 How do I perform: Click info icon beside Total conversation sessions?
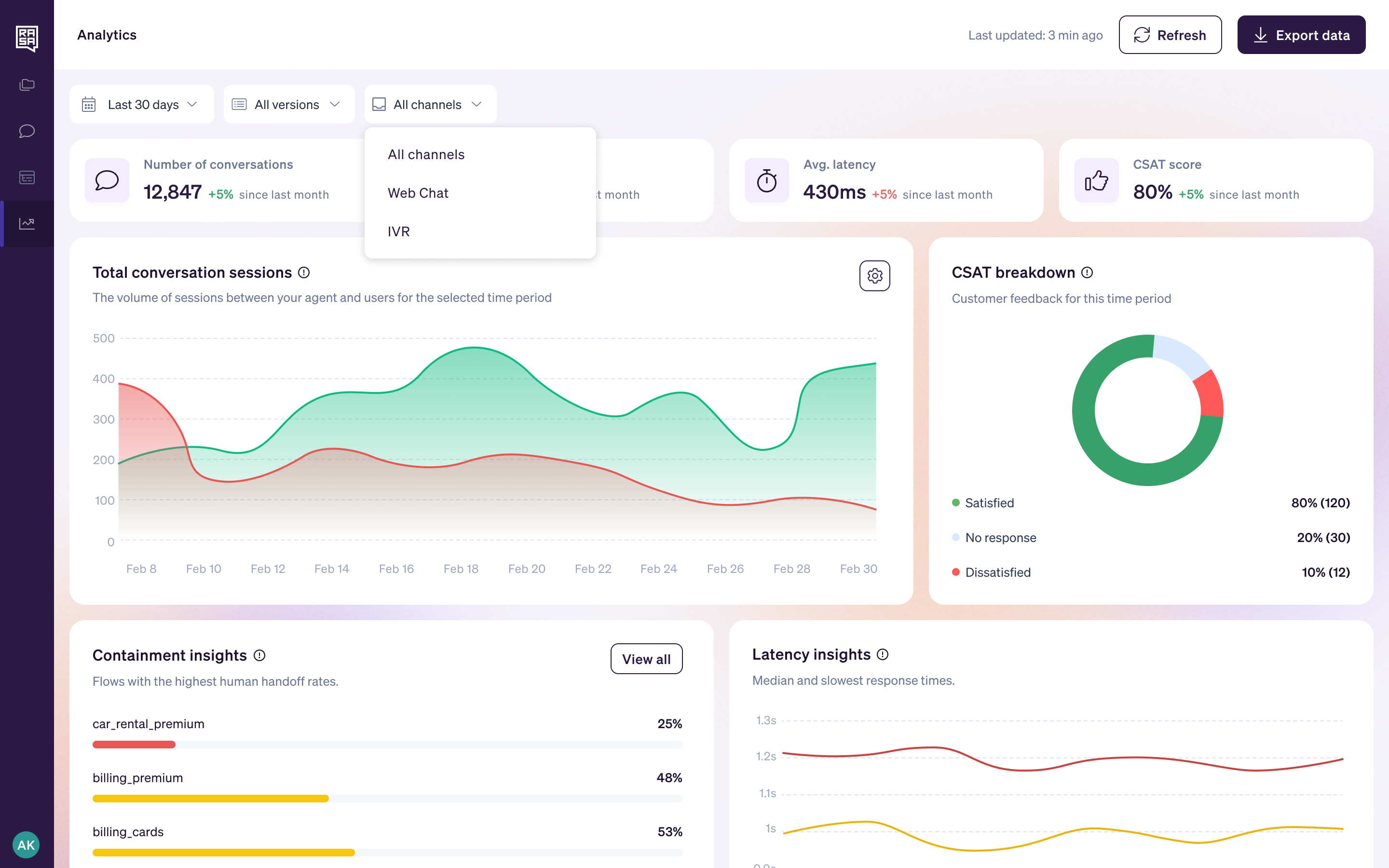point(304,272)
